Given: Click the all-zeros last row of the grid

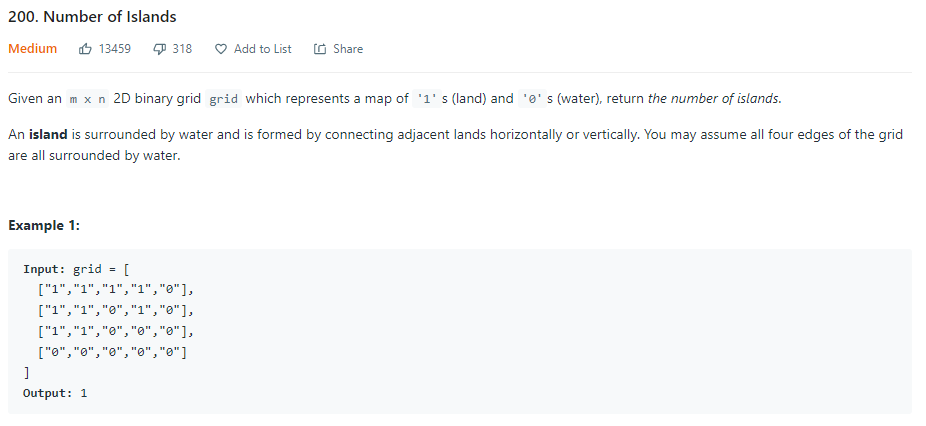Looking at the screenshot, I should click(x=112, y=353).
